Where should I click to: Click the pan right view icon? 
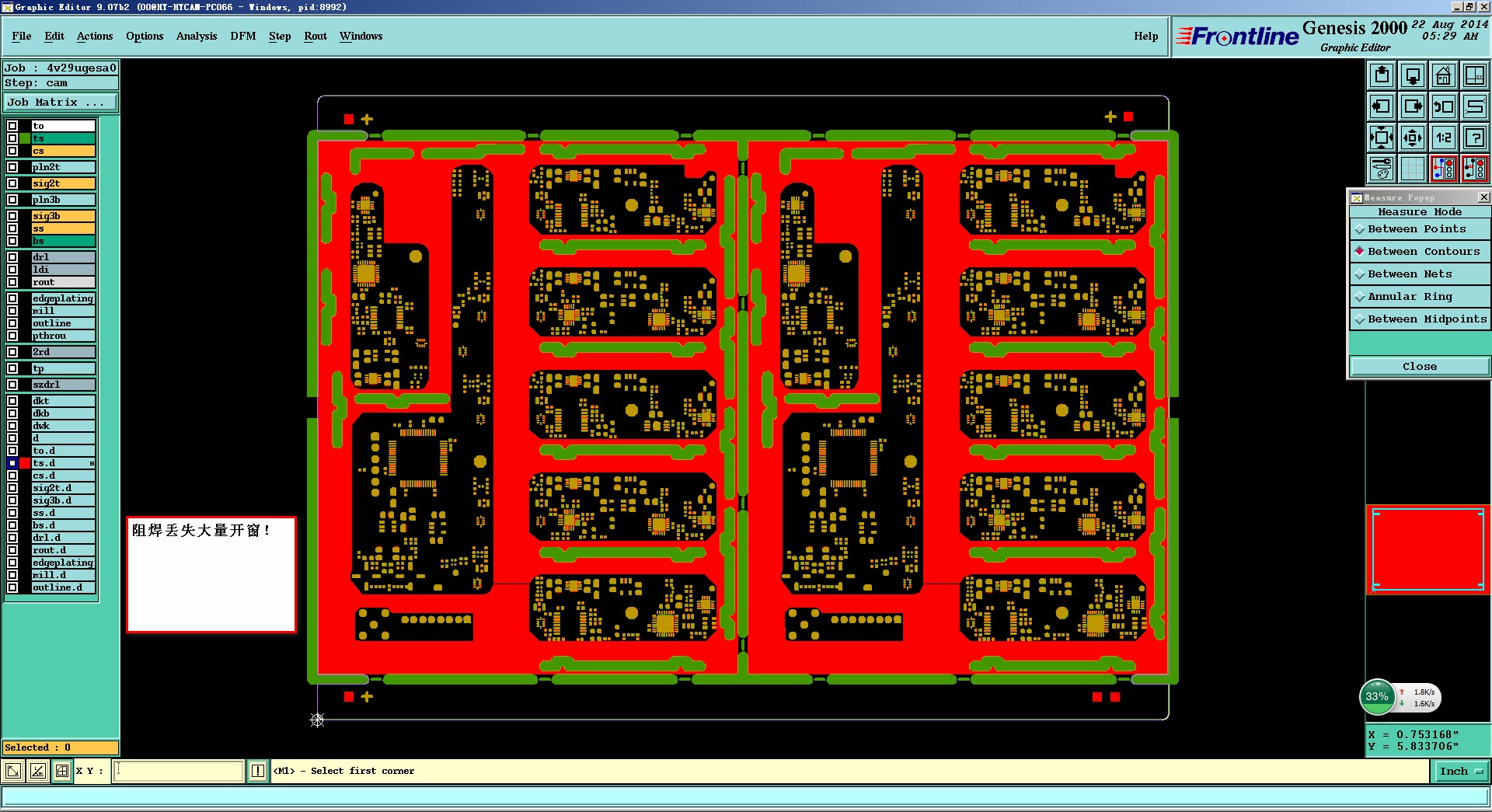[1413, 106]
